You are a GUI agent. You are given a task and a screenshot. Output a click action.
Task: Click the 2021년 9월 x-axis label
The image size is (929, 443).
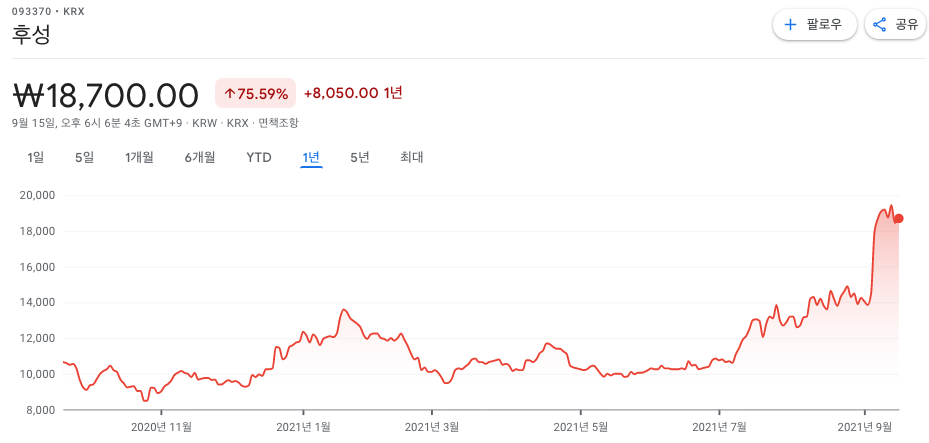pyautogui.click(x=865, y=426)
